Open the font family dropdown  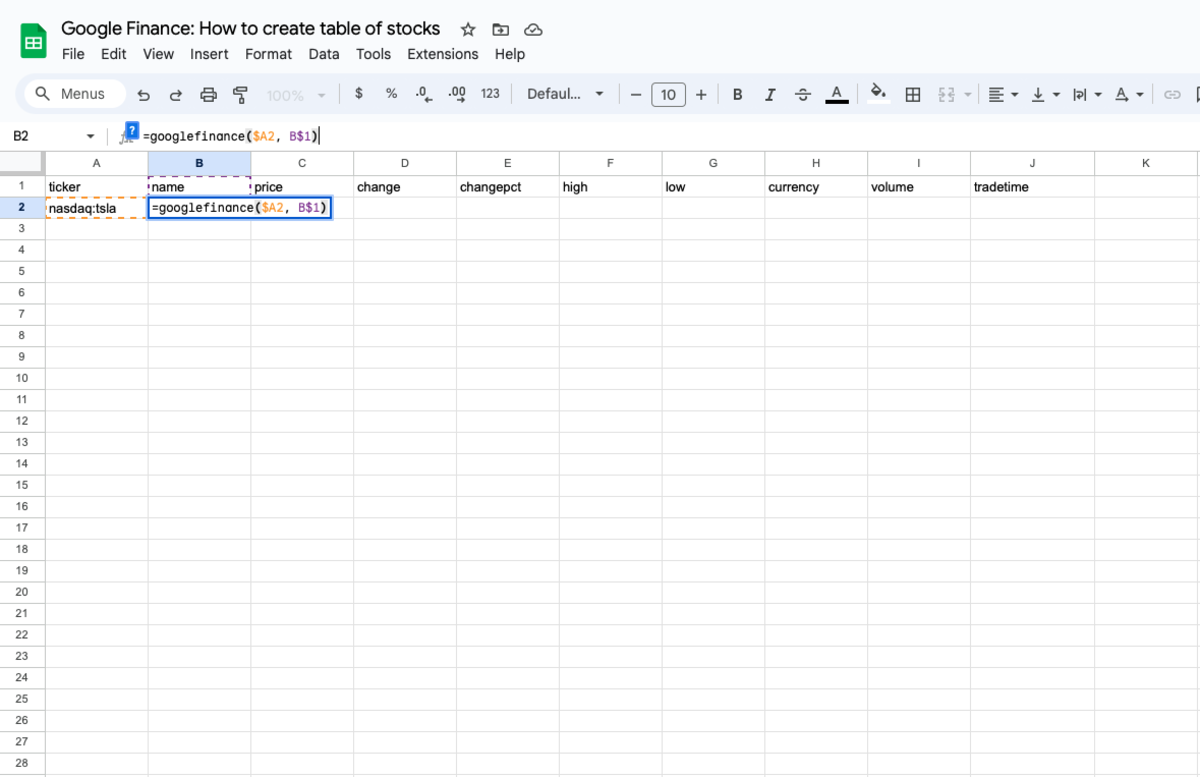tap(565, 94)
